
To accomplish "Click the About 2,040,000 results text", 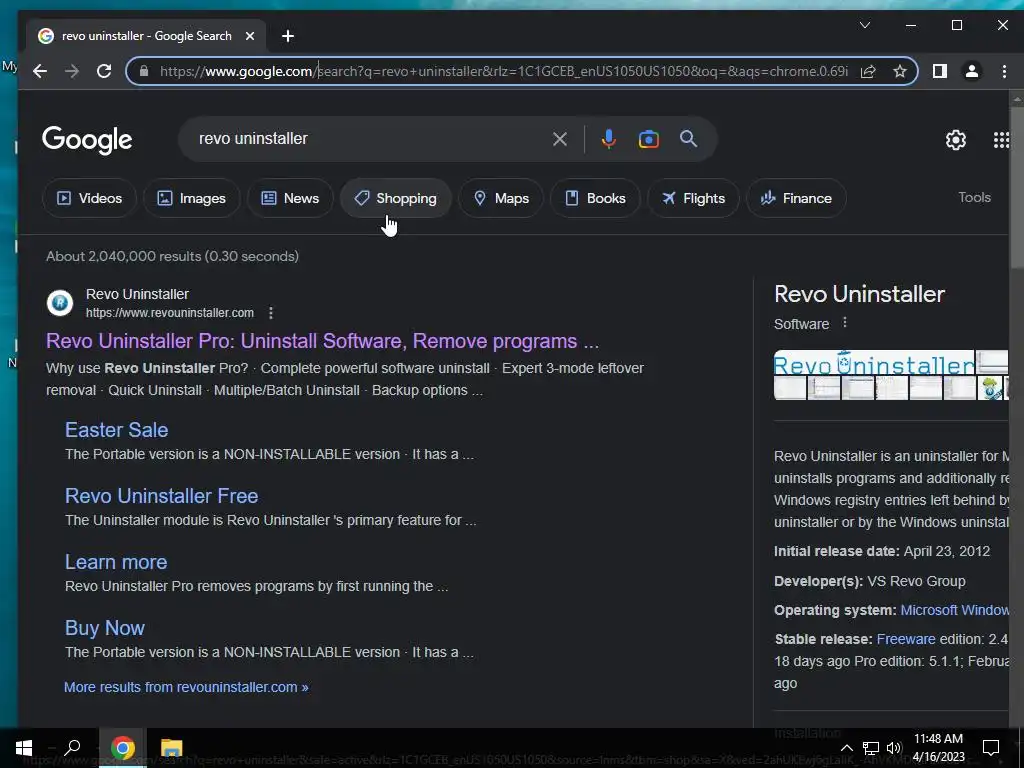I will pos(172,256).
